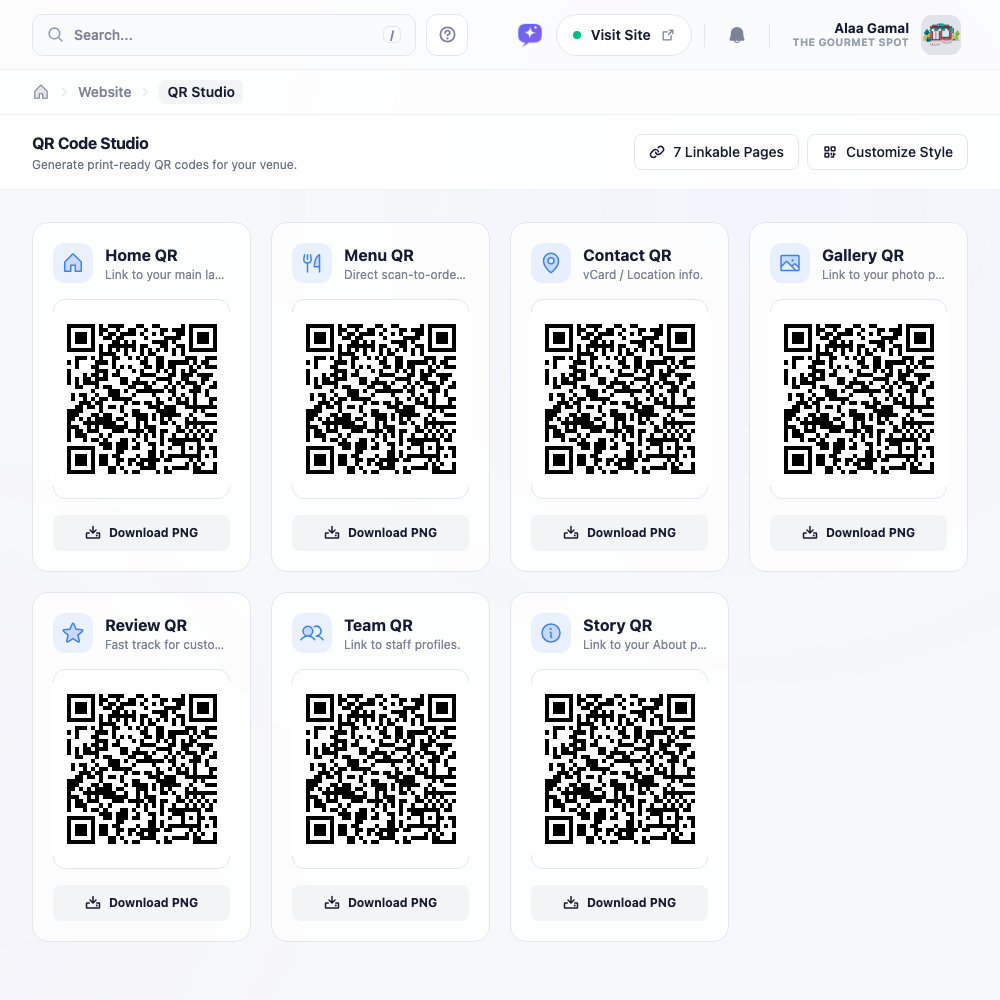Download PNG for Gallery QR

[x=858, y=533]
